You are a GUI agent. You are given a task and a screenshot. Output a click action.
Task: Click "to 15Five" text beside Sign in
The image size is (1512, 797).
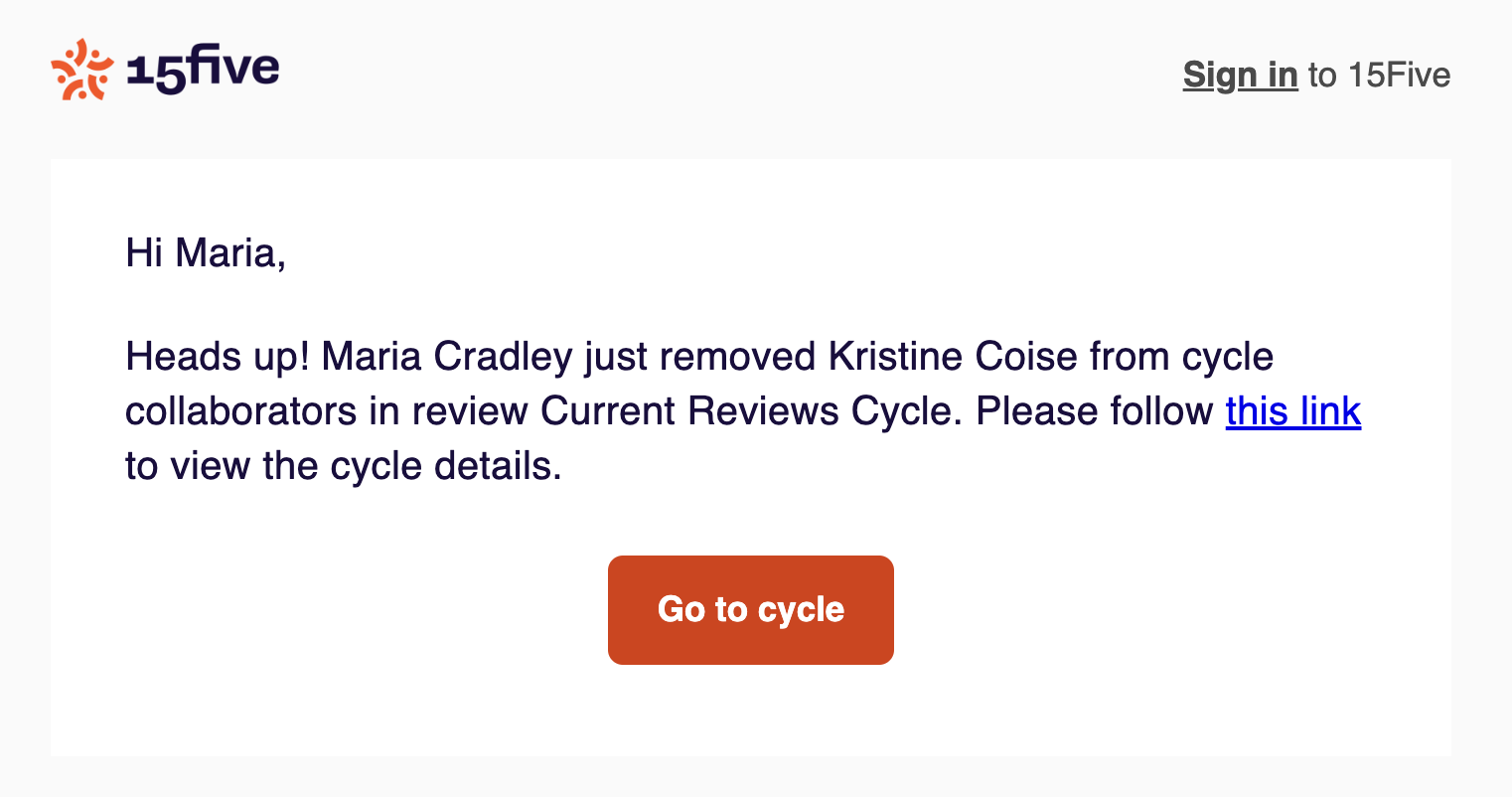(x=1379, y=75)
